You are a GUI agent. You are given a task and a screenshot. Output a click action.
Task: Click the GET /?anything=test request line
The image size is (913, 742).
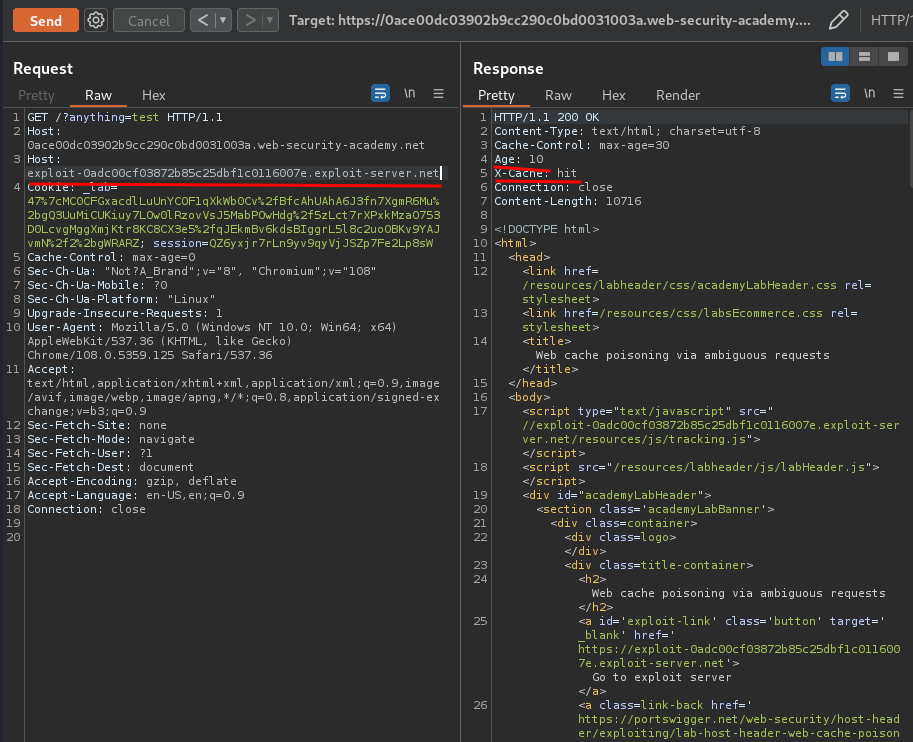tap(125, 117)
